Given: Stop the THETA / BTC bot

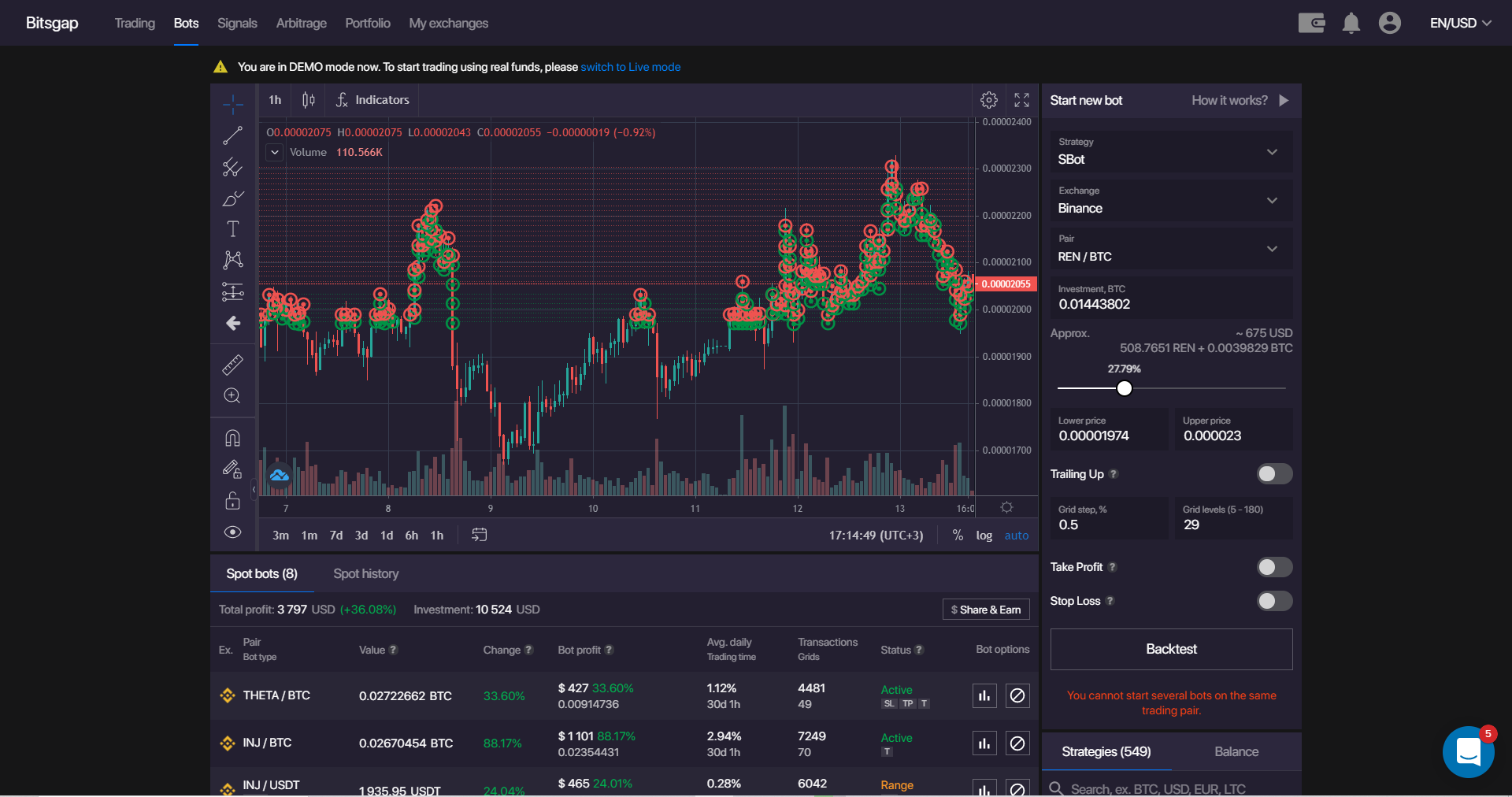Looking at the screenshot, I should pos(1017,695).
